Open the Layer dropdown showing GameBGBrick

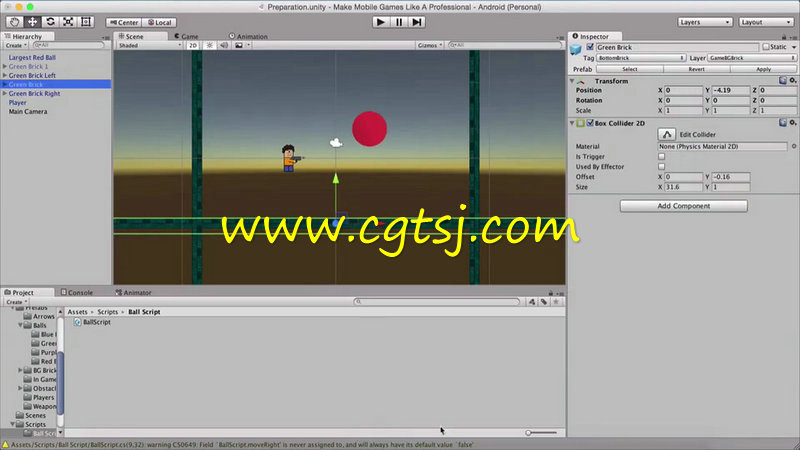(752, 58)
